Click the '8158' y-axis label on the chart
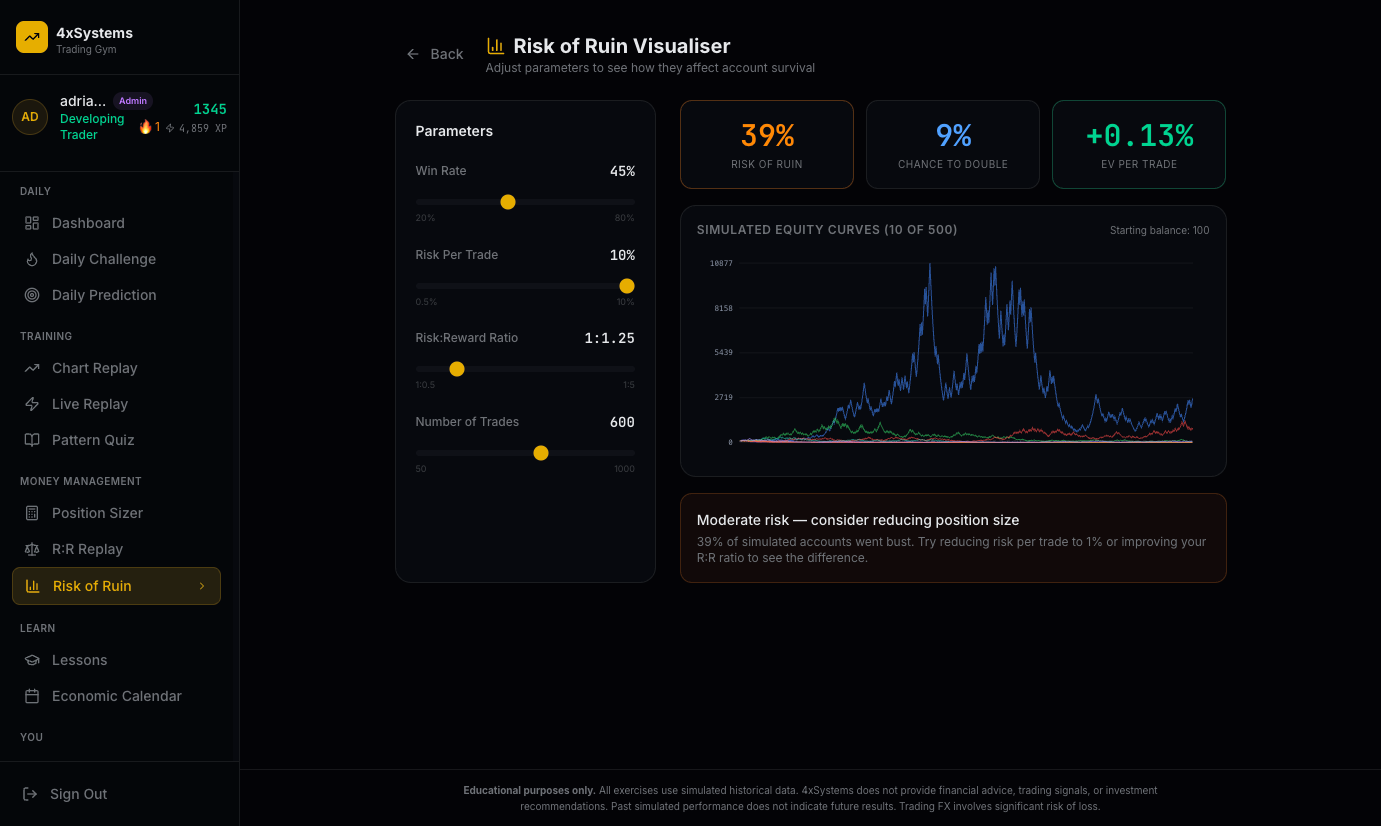The height and width of the screenshot is (826, 1381). [723, 308]
